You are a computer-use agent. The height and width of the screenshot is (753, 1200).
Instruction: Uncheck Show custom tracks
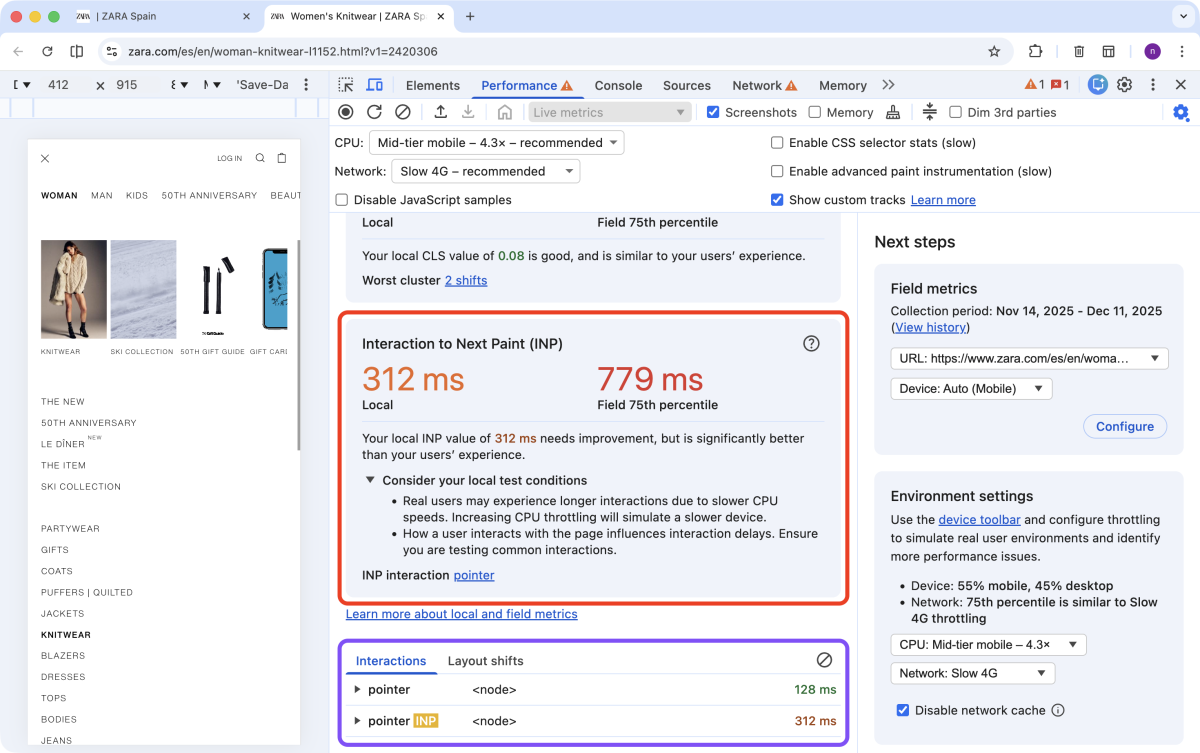pos(777,200)
